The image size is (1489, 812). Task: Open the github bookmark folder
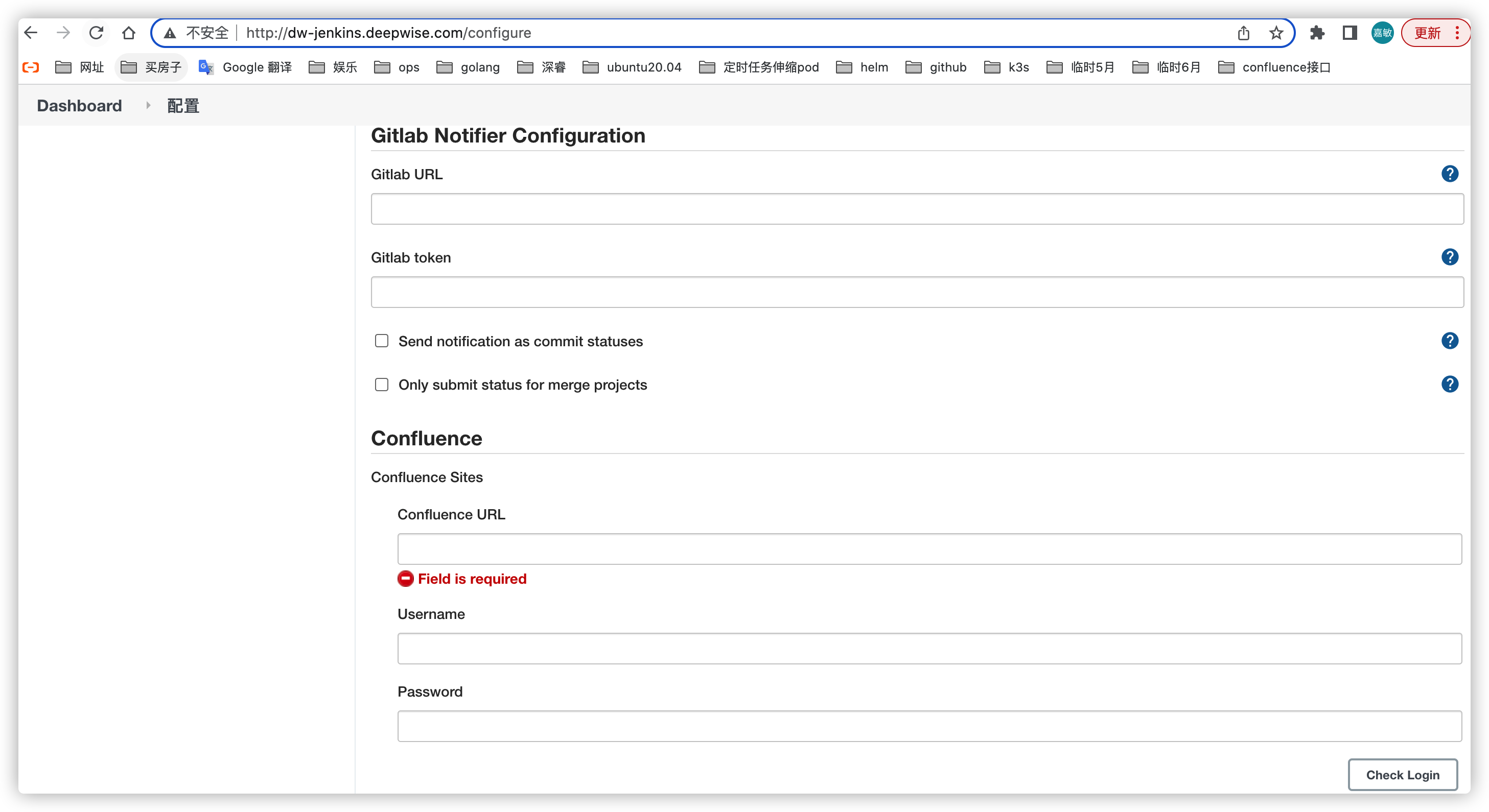(936, 67)
